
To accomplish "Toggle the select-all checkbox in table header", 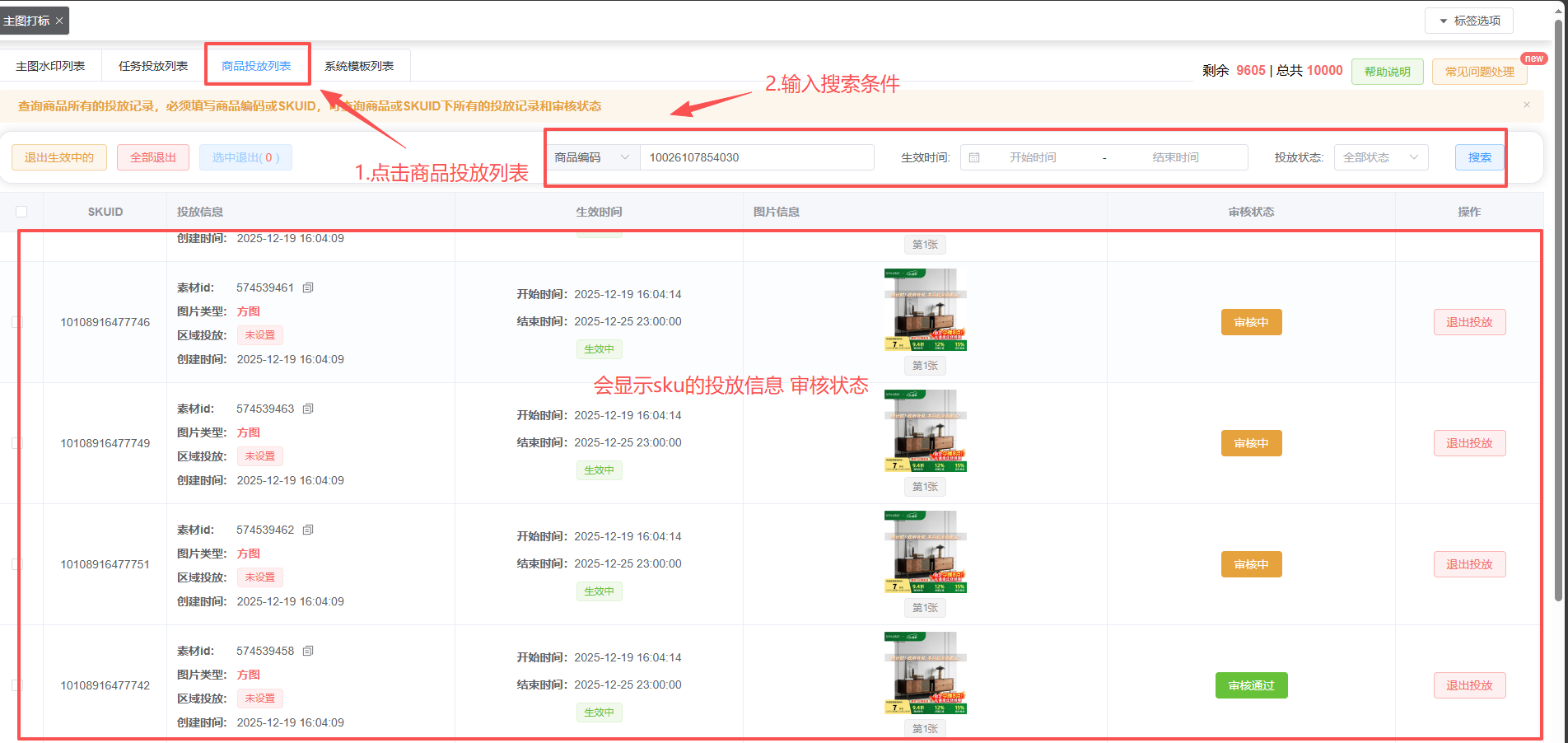I will click(x=21, y=212).
